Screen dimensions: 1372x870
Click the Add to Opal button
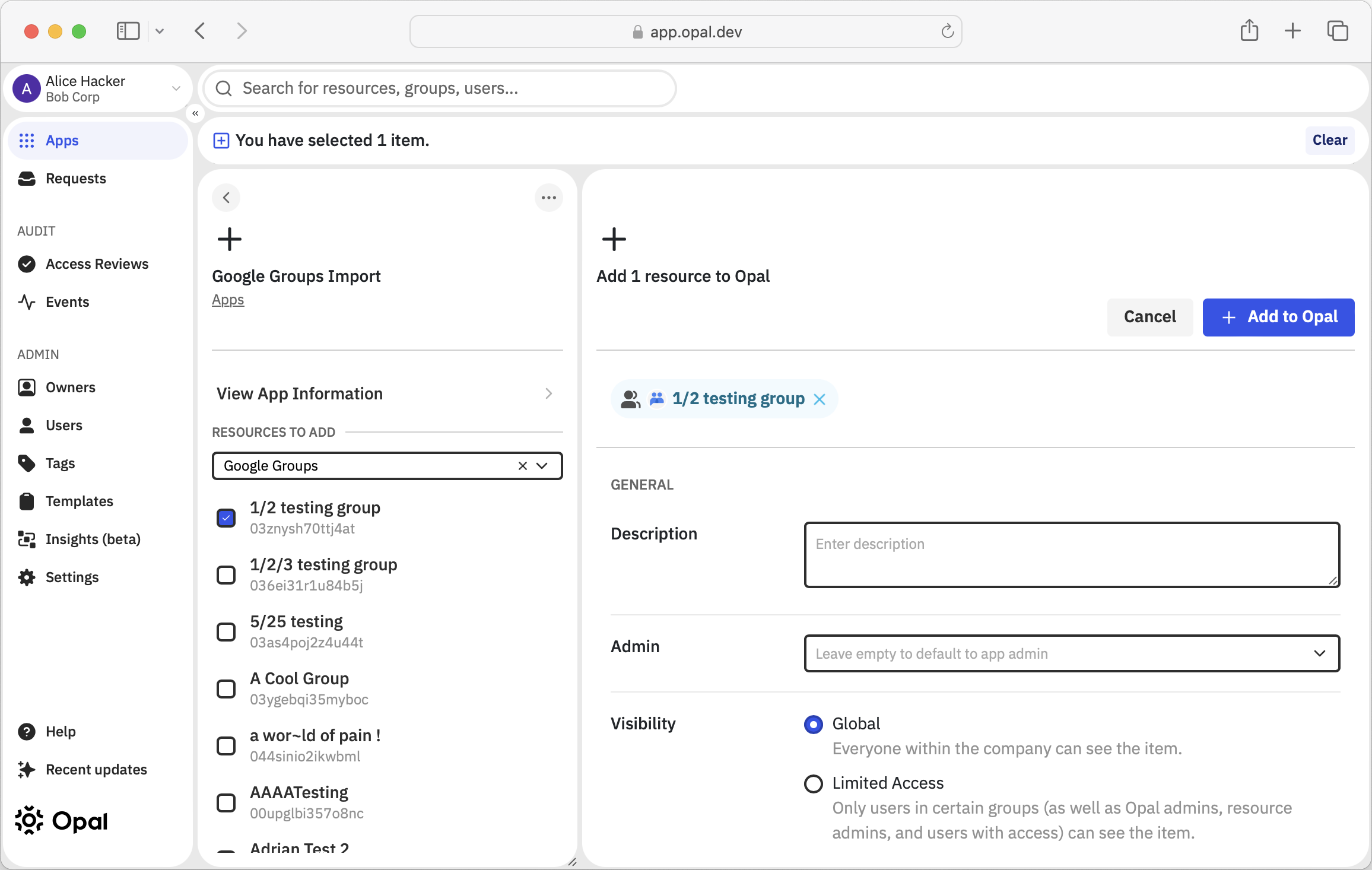pos(1279,317)
